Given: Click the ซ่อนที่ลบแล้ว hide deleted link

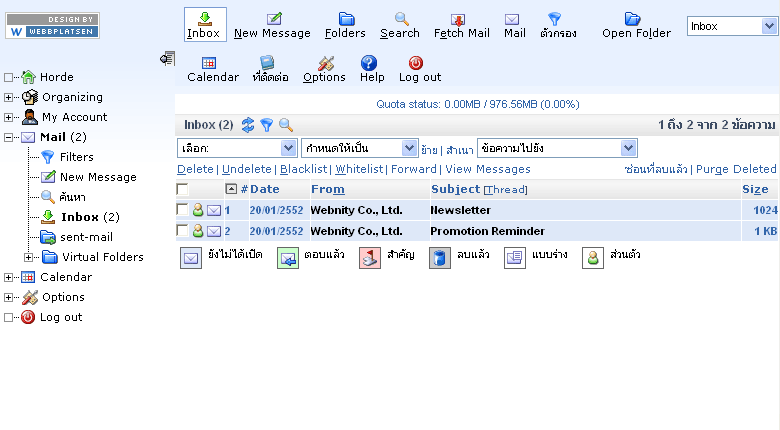Looking at the screenshot, I should point(656,169).
